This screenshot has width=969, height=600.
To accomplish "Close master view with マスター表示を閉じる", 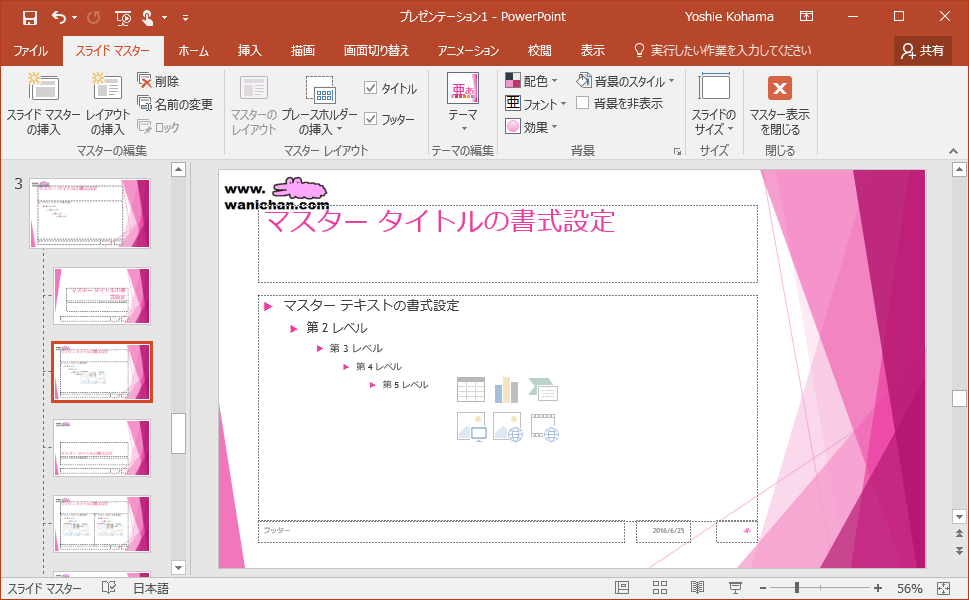I will (x=779, y=105).
